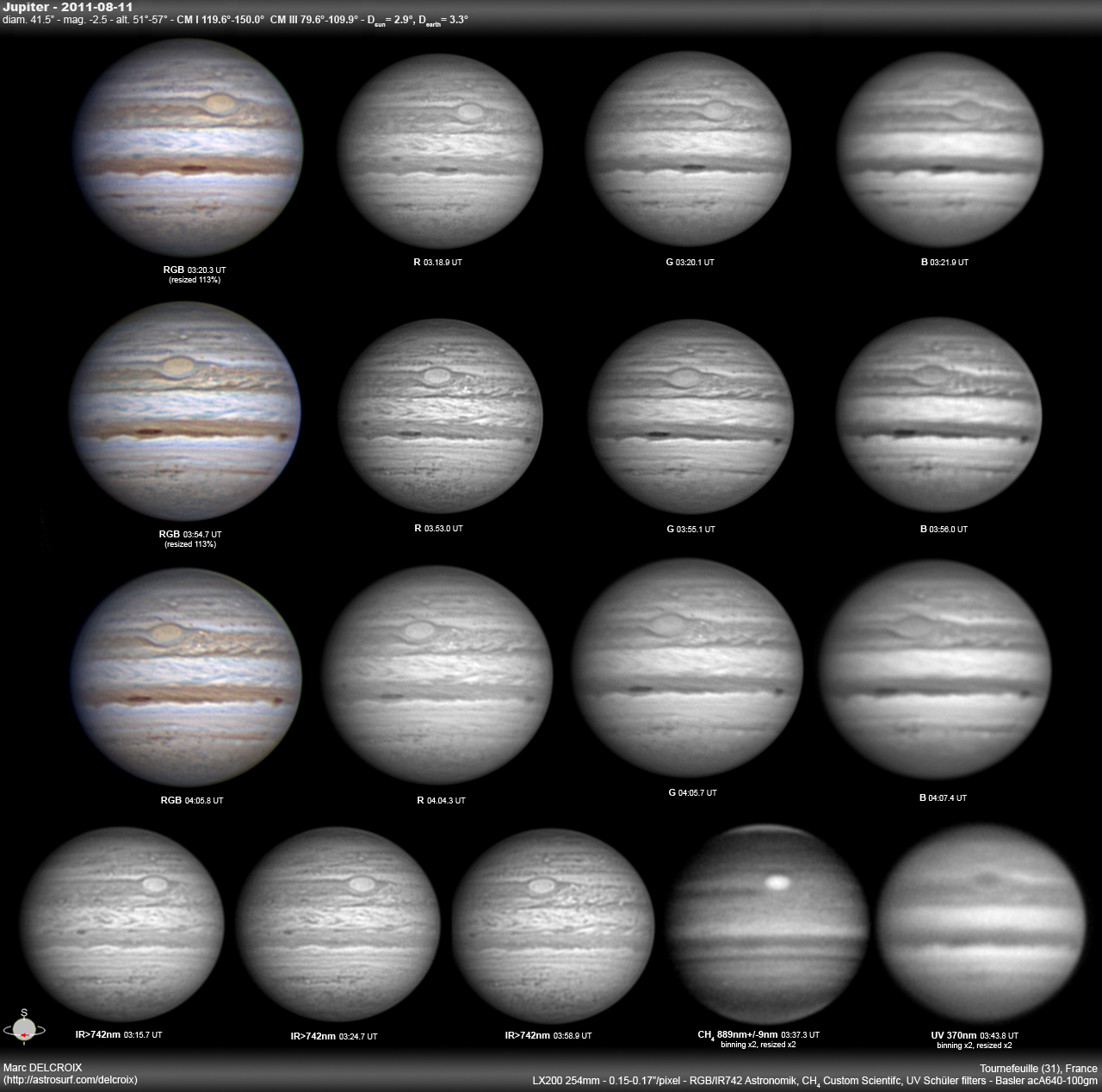Select the G 04:05.7 UT Jupiter image

click(688, 667)
